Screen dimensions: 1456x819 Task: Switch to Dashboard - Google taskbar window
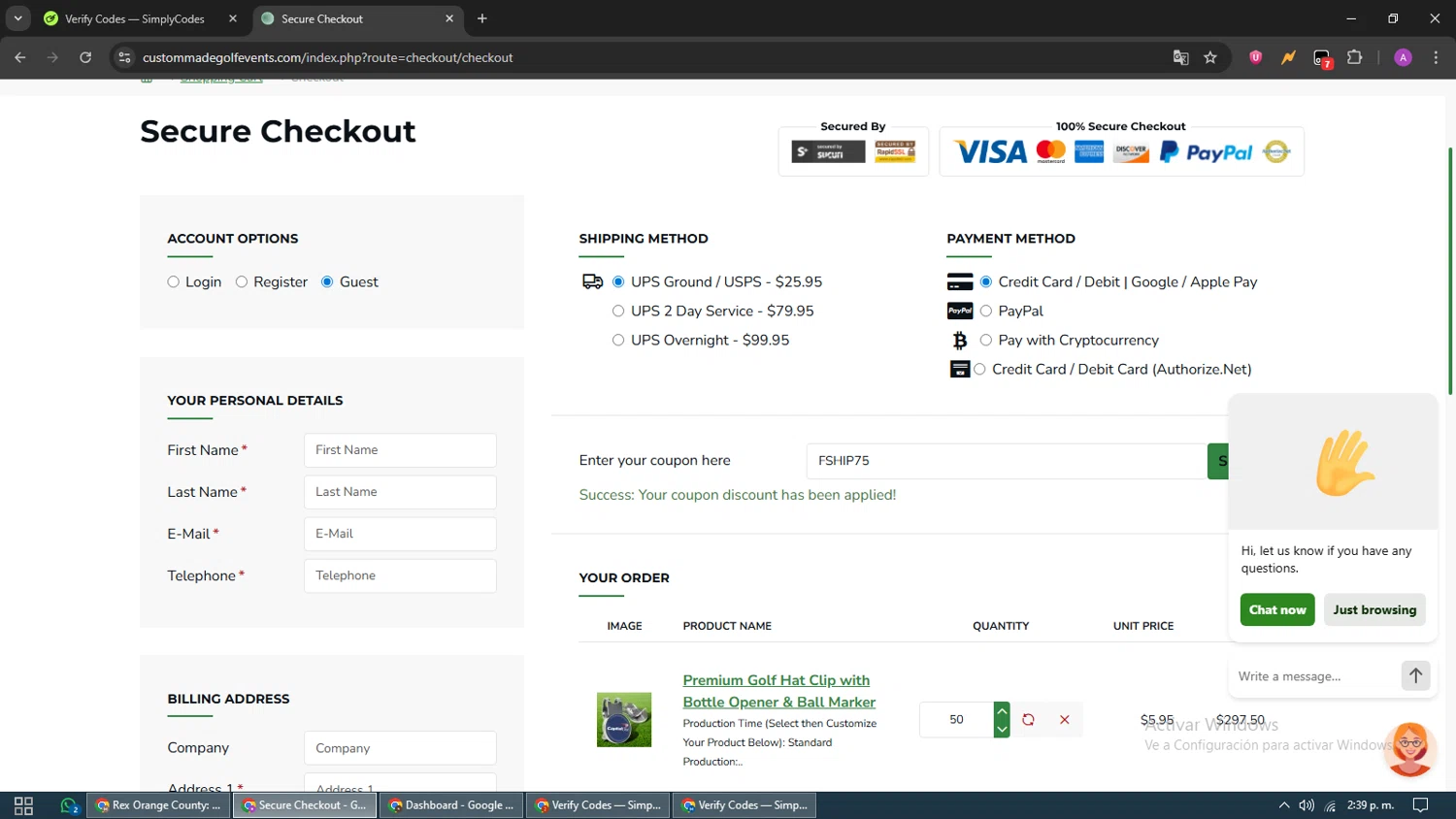point(452,805)
